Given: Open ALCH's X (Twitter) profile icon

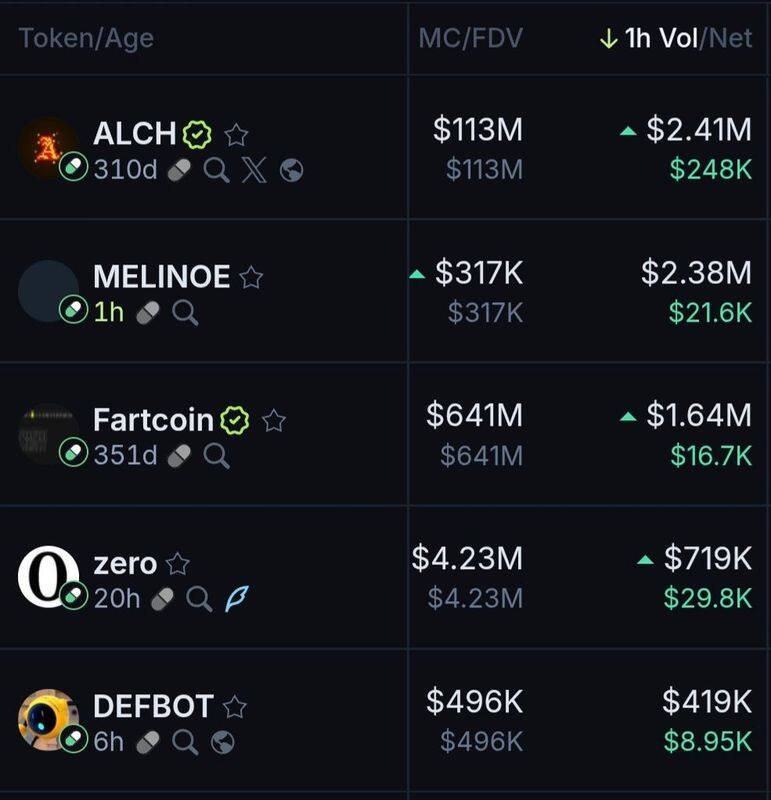Looking at the screenshot, I should point(254,170).
